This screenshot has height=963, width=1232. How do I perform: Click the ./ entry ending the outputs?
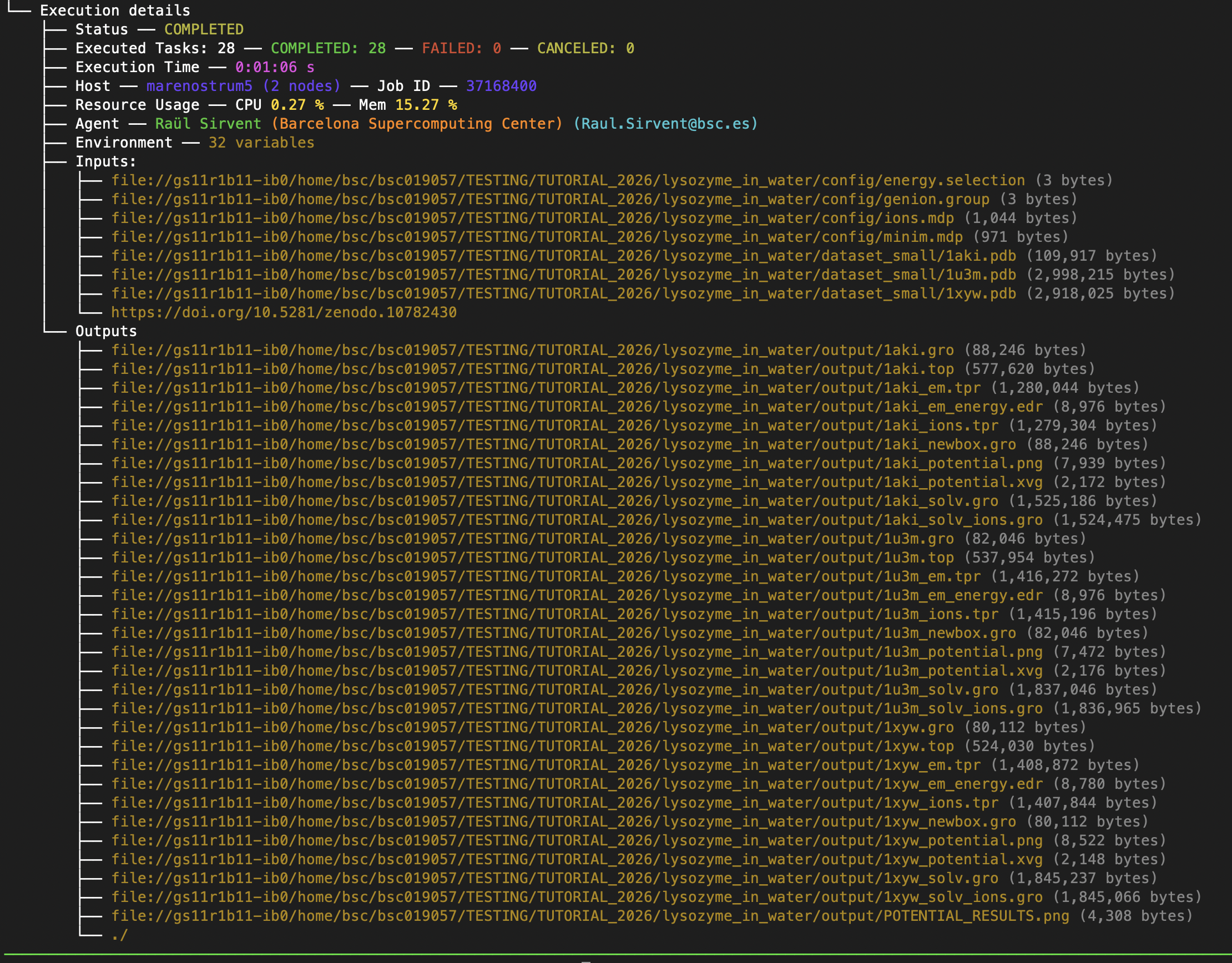pyautogui.click(x=119, y=935)
